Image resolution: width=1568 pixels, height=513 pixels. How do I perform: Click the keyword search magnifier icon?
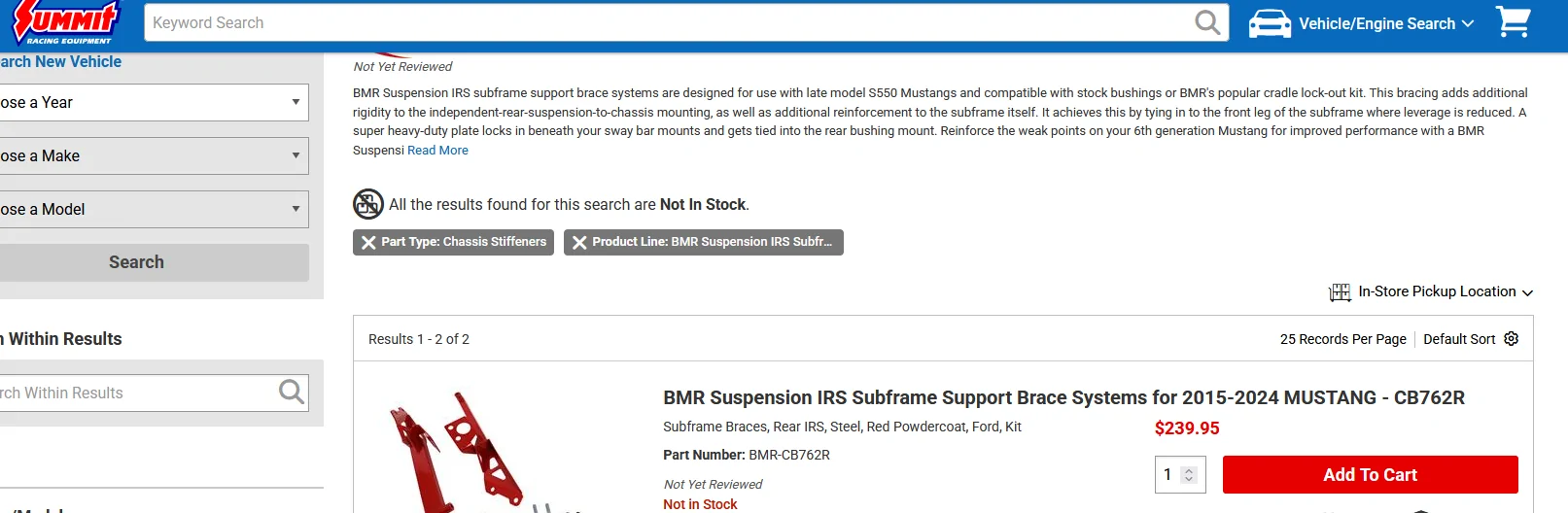pyautogui.click(x=1207, y=22)
